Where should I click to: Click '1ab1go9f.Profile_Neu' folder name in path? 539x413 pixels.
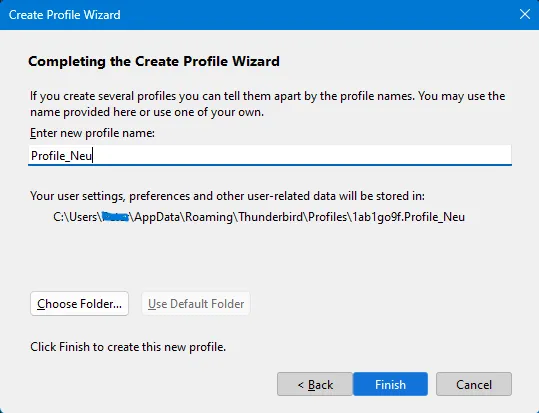coord(408,217)
